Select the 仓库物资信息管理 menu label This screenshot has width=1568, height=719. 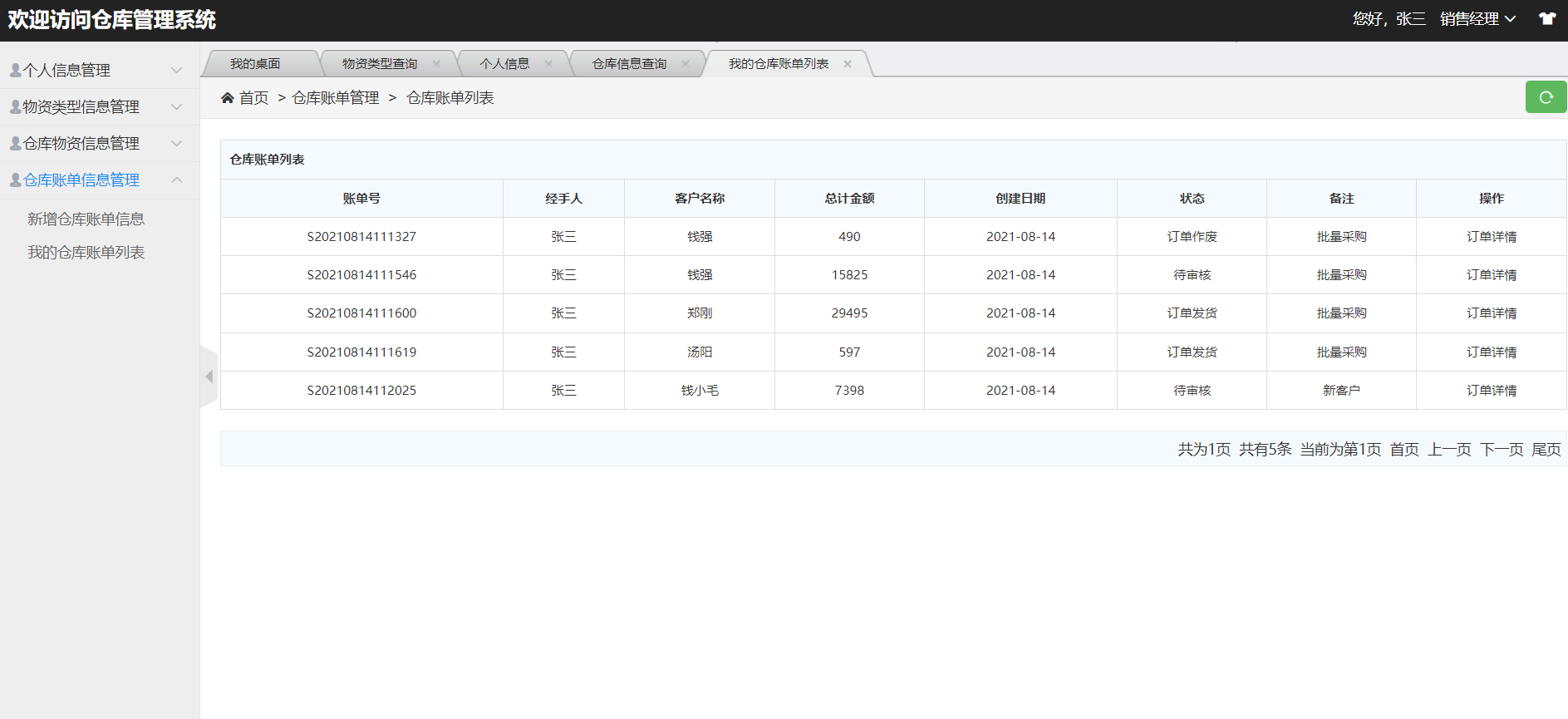pyautogui.click(x=81, y=144)
